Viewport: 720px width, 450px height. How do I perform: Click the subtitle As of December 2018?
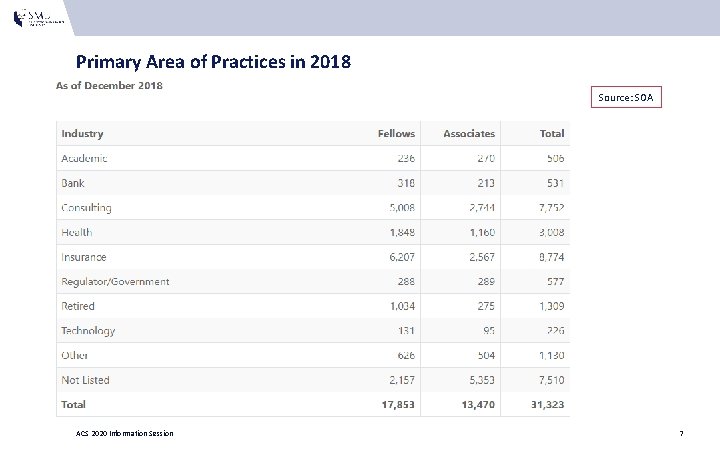point(109,85)
